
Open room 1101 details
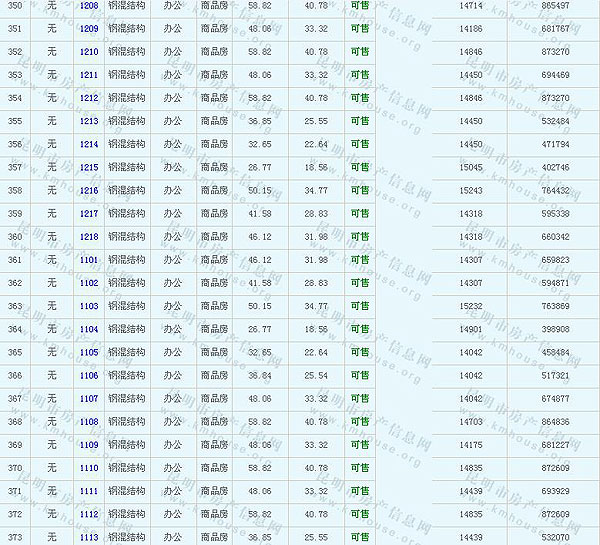(x=89, y=260)
